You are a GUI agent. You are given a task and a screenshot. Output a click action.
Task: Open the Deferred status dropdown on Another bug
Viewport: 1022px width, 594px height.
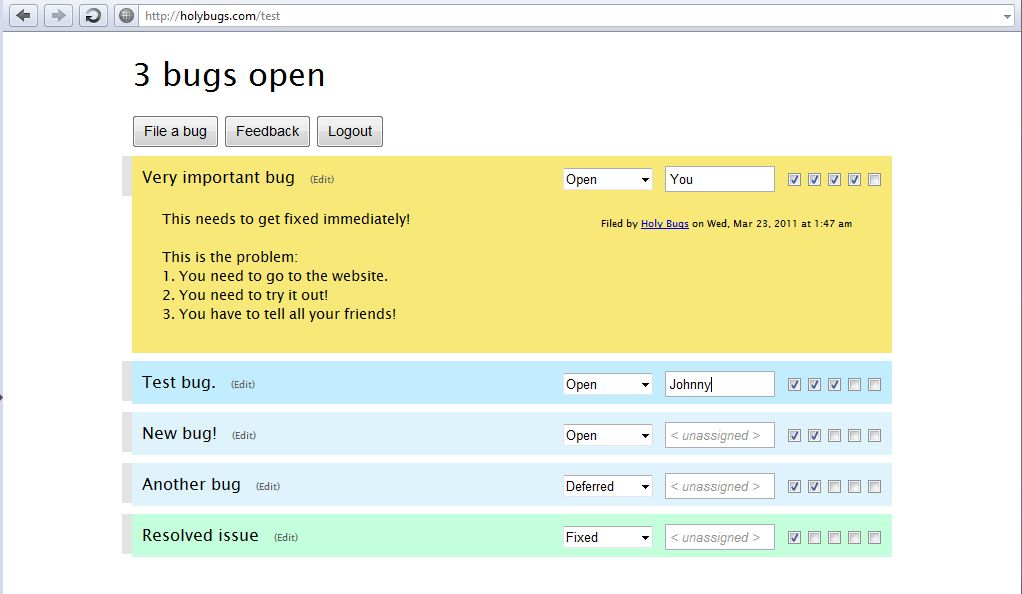(607, 486)
